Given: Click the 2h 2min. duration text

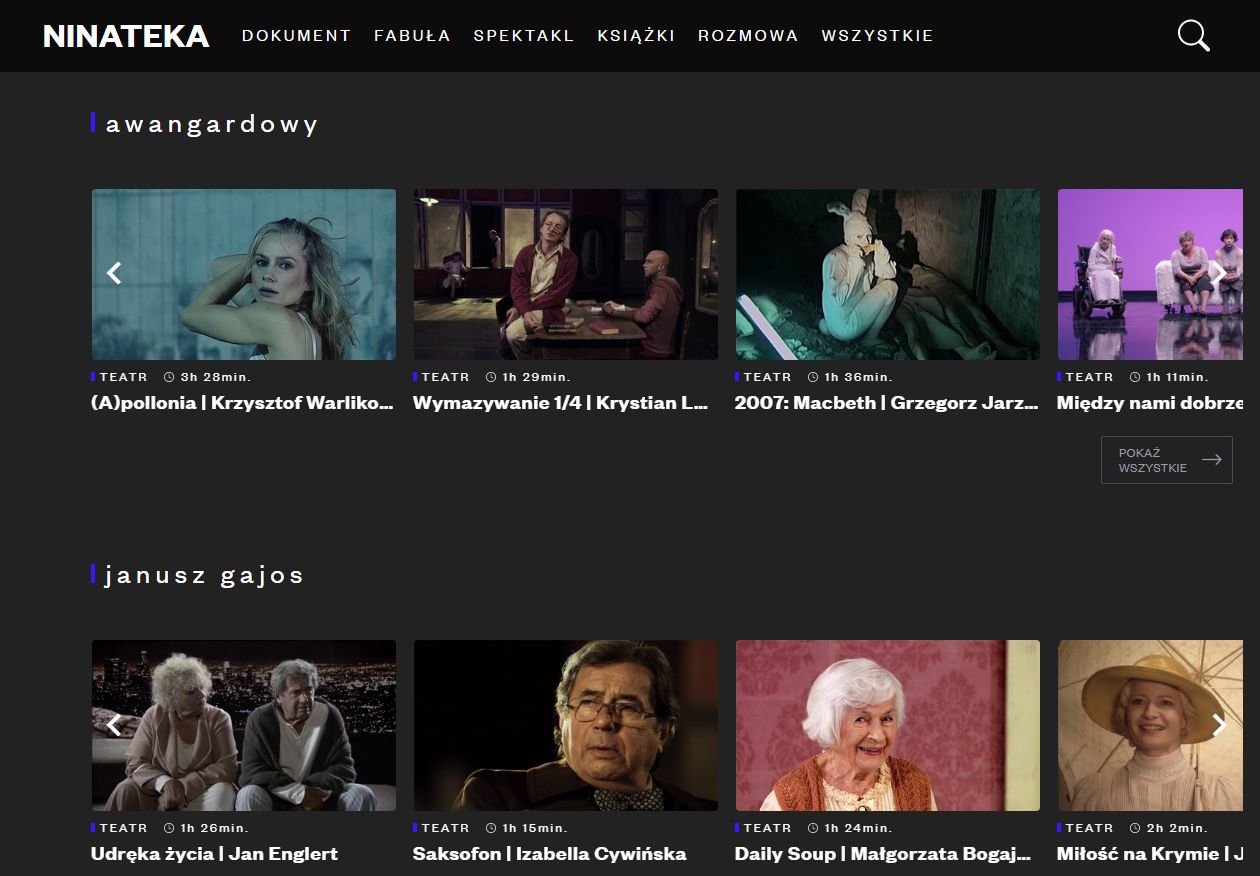Looking at the screenshot, I should (x=1177, y=828).
